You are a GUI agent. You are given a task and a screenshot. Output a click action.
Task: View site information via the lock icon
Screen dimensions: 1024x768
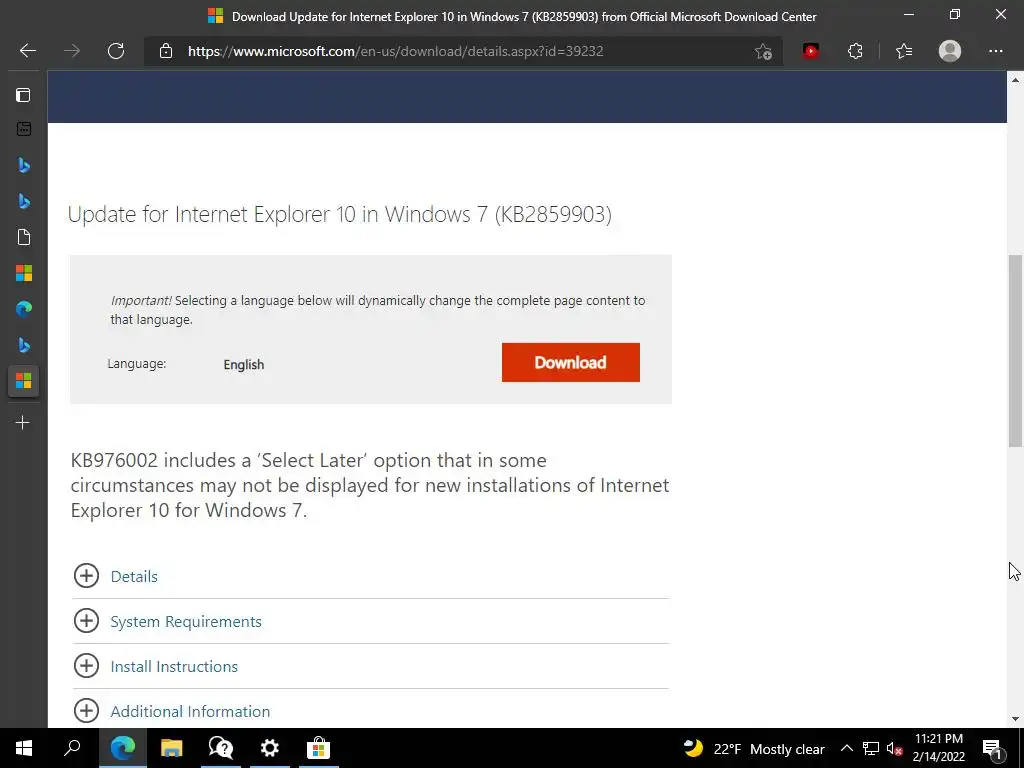point(166,51)
